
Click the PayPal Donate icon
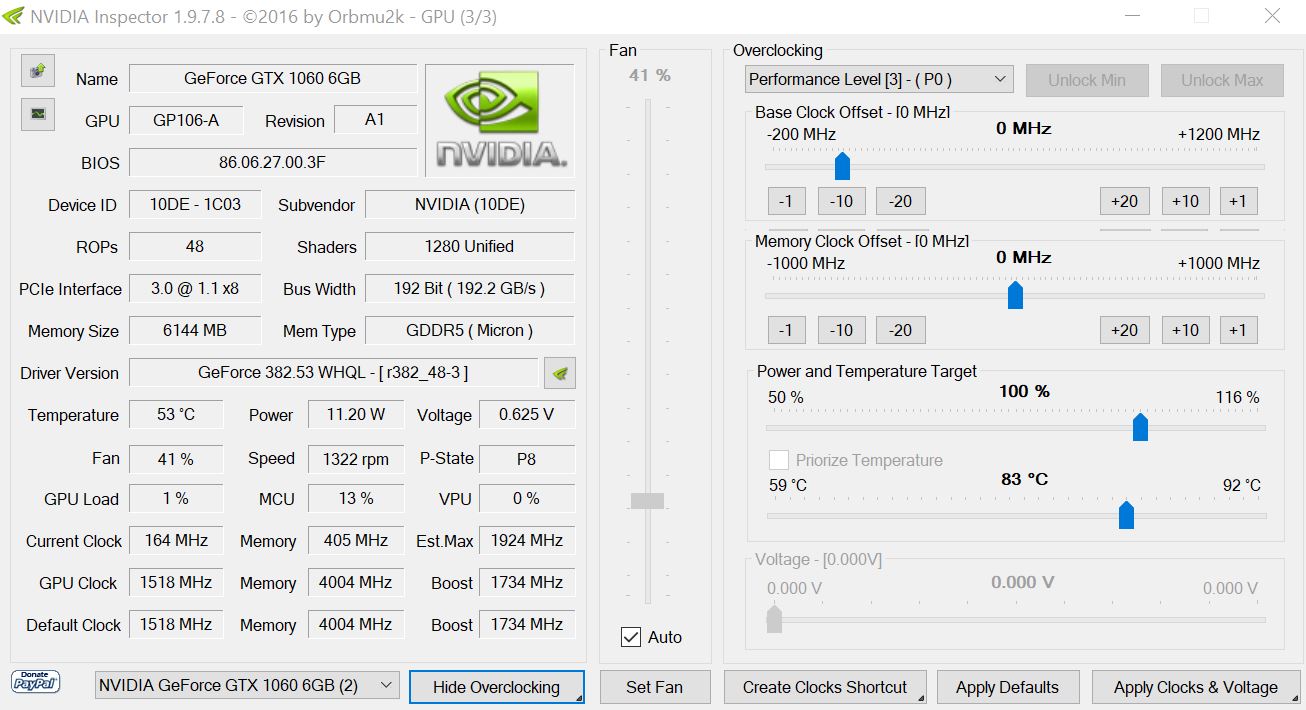pos(36,682)
